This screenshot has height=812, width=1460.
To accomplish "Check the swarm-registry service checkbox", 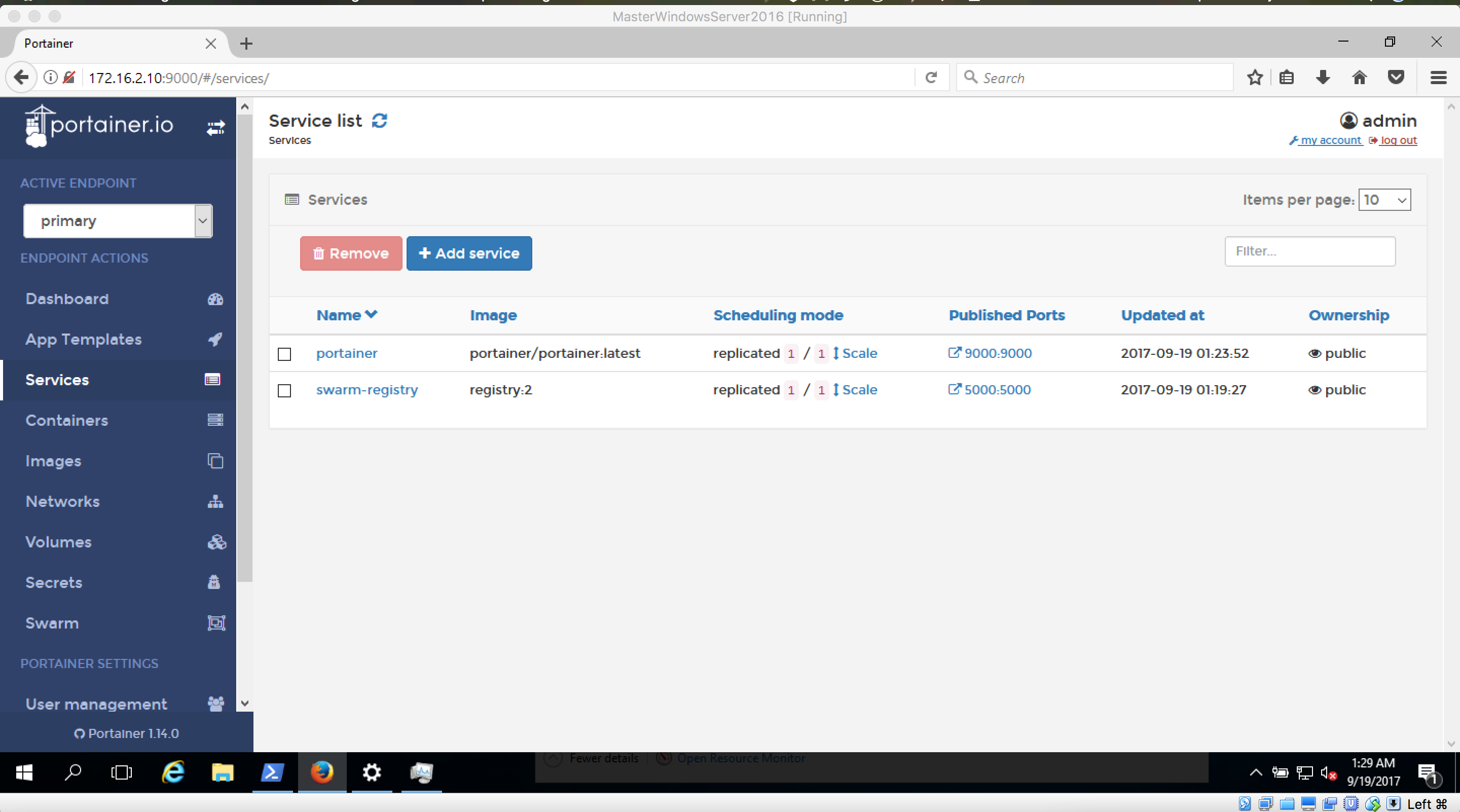I will click(284, 390).
